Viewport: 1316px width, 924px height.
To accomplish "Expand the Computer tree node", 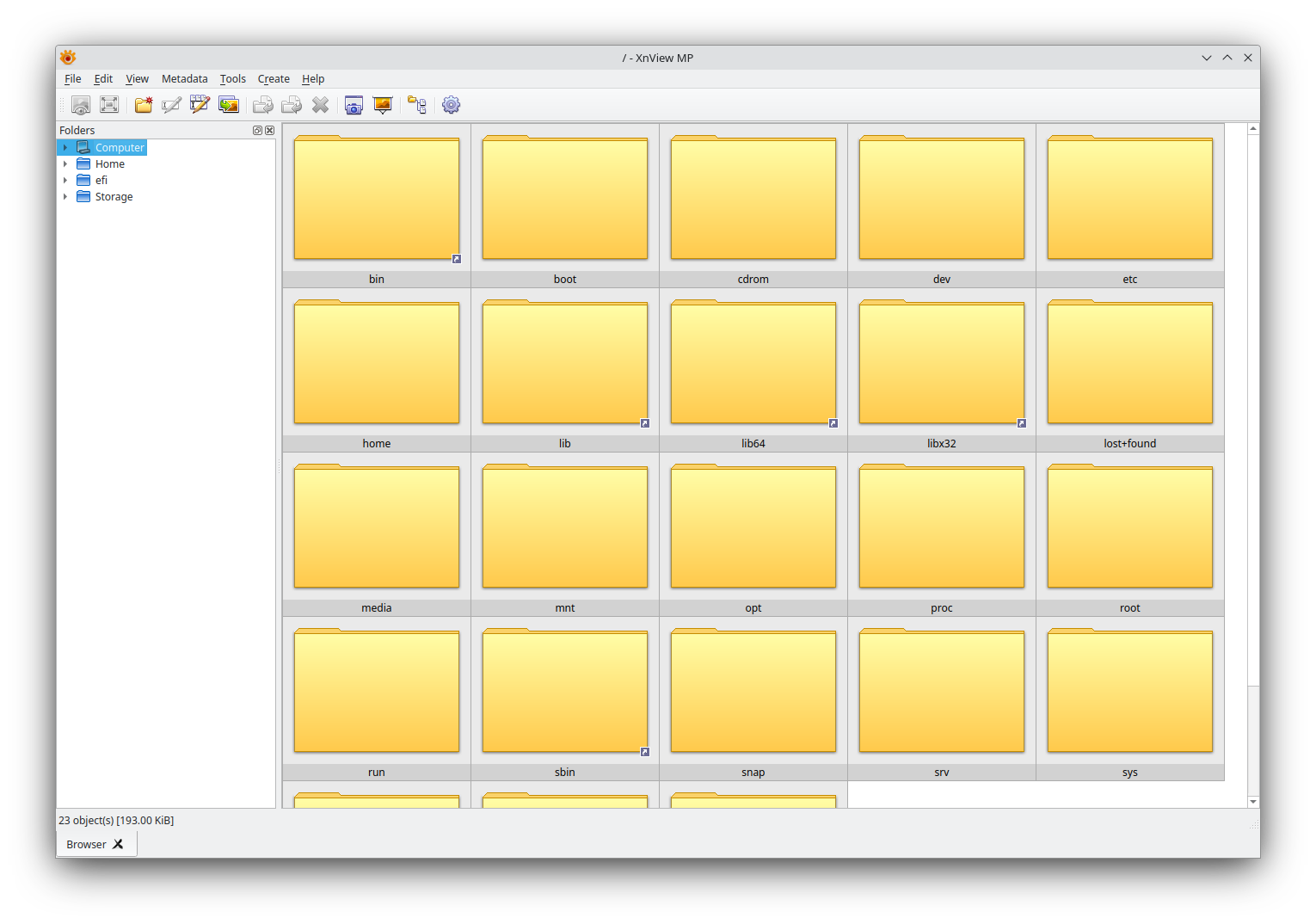I will click(65, 148).
